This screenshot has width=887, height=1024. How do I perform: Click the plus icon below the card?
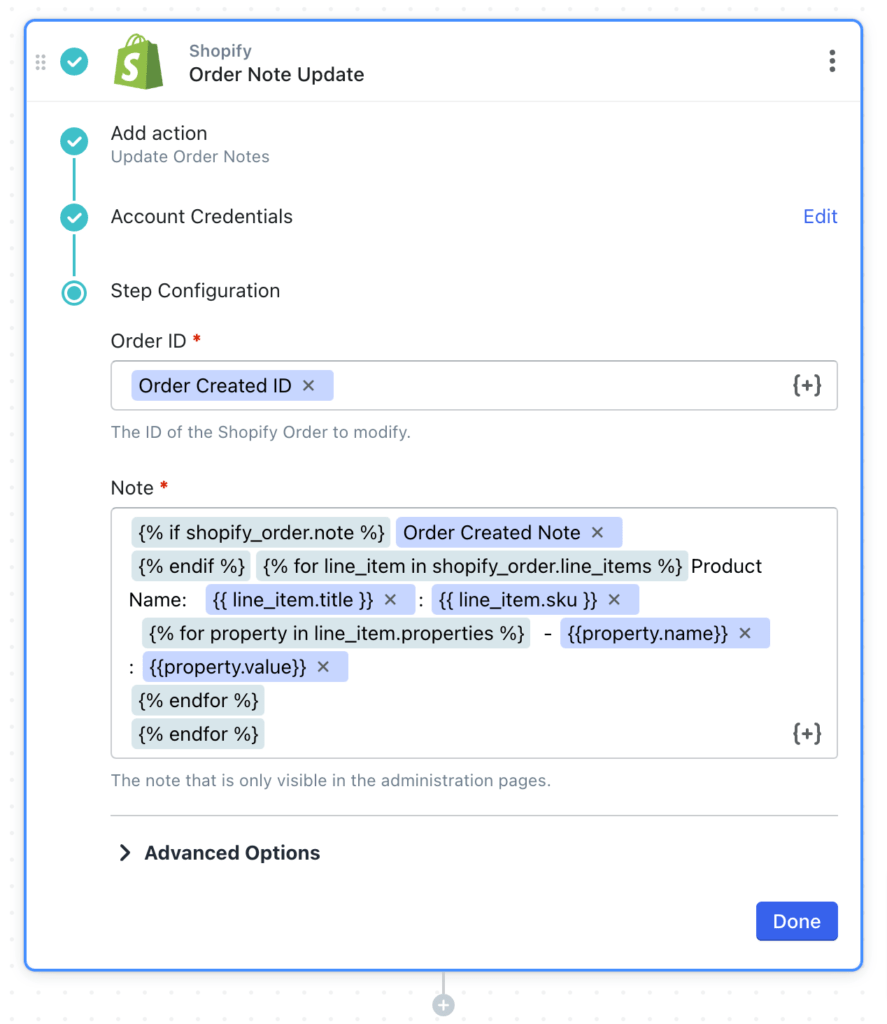pos(443,1004)
